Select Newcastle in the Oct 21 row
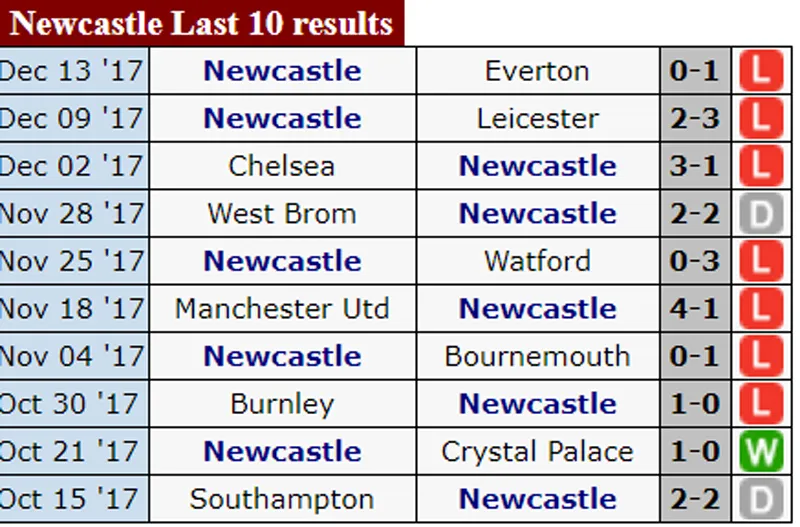Image resolution: width=800 pixels, height=527 pixels. point(282,452)
